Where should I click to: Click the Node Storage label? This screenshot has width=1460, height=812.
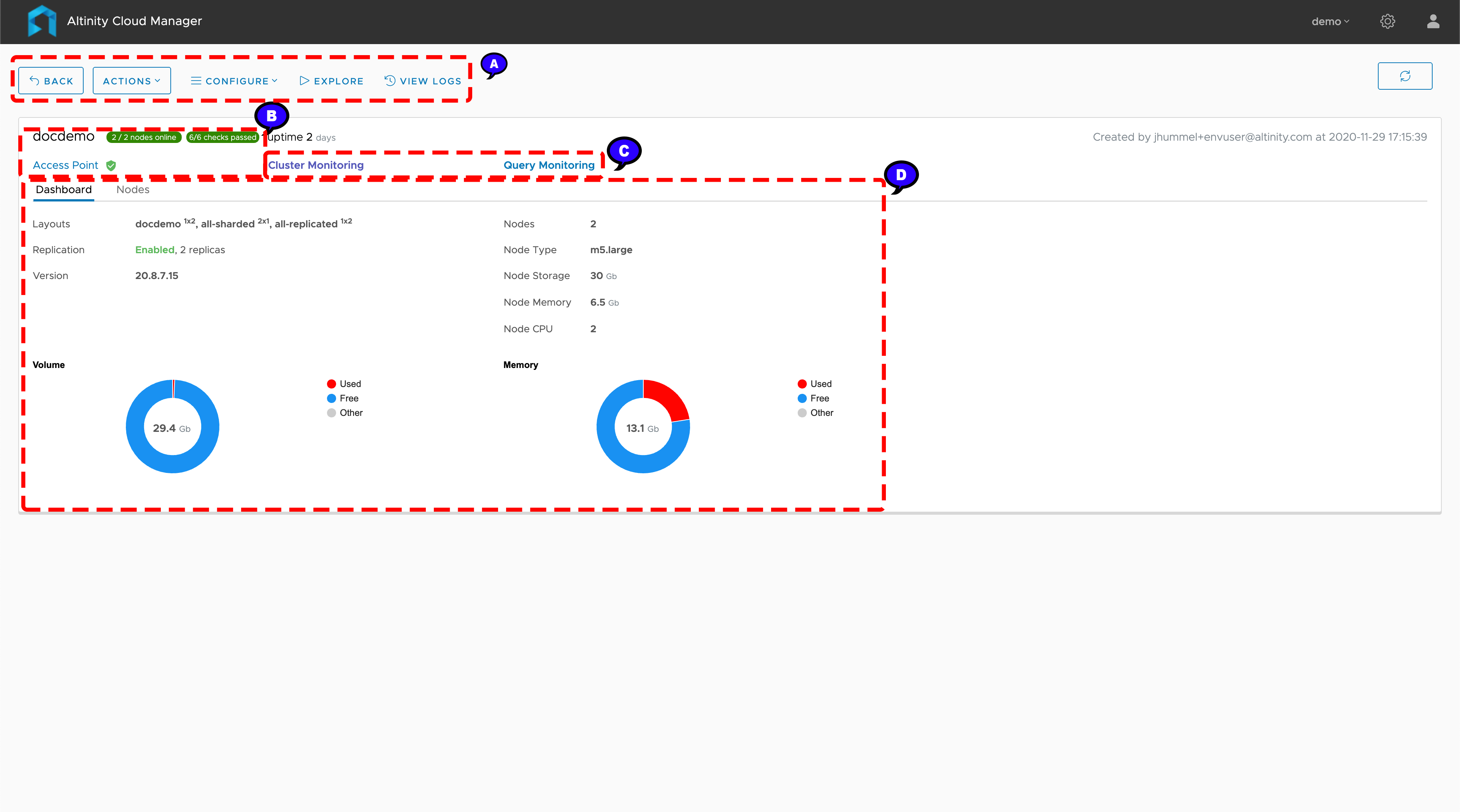[537, 275]
